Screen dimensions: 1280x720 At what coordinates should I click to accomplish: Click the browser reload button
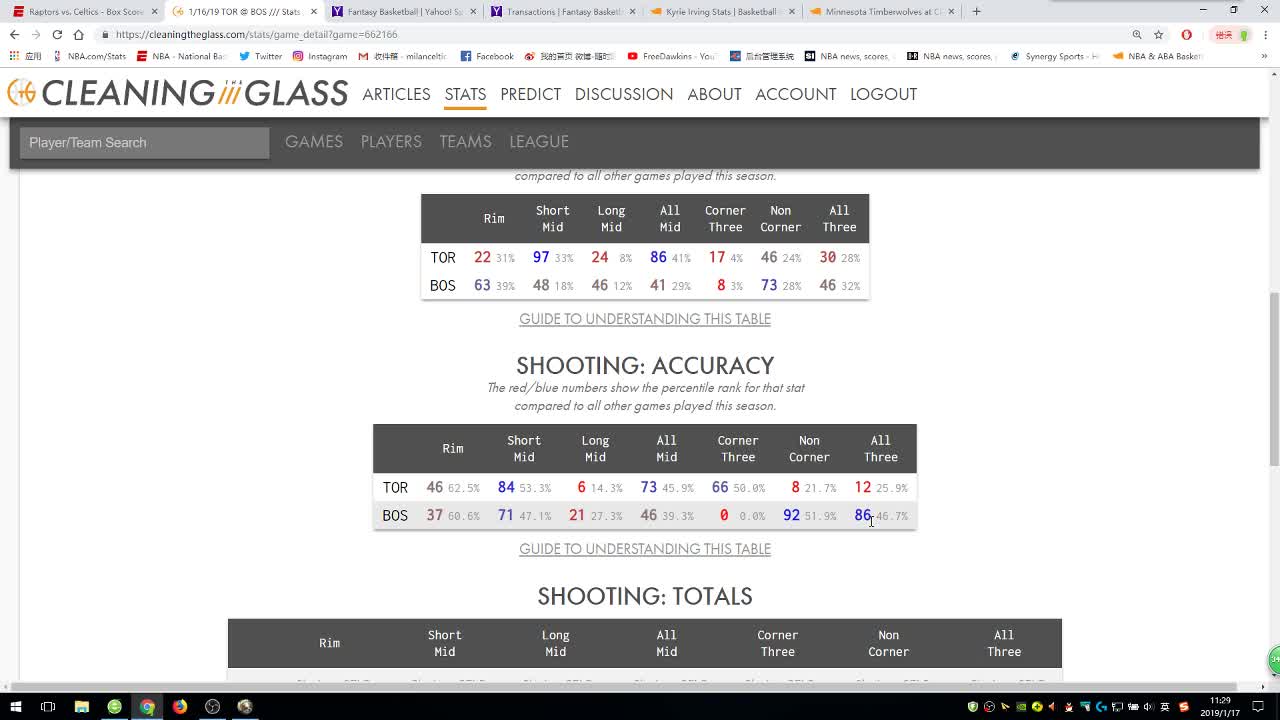click(x=57, y=34)
